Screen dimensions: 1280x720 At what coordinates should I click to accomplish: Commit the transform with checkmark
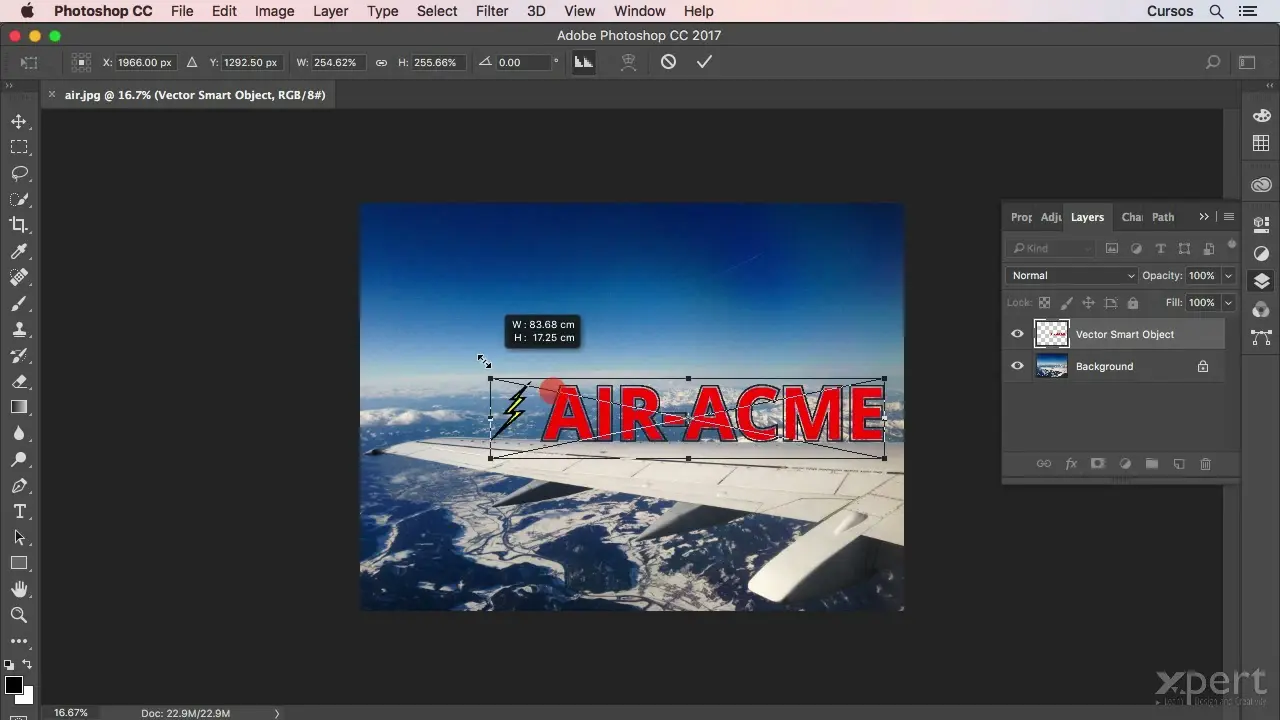pyautogui.click(x=704, y=62)
